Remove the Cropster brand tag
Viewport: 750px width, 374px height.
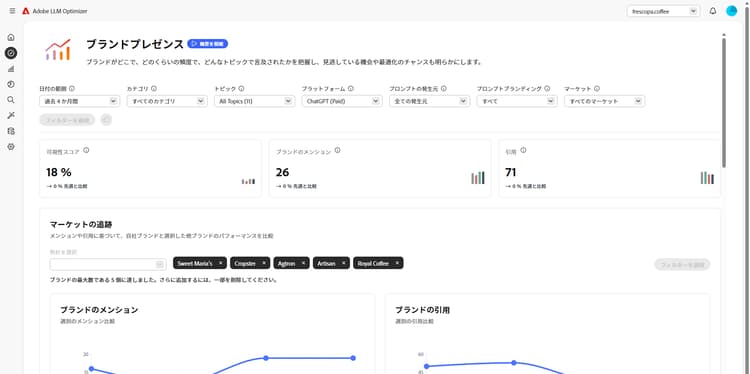pyautogui.click(x=264, y=263)
